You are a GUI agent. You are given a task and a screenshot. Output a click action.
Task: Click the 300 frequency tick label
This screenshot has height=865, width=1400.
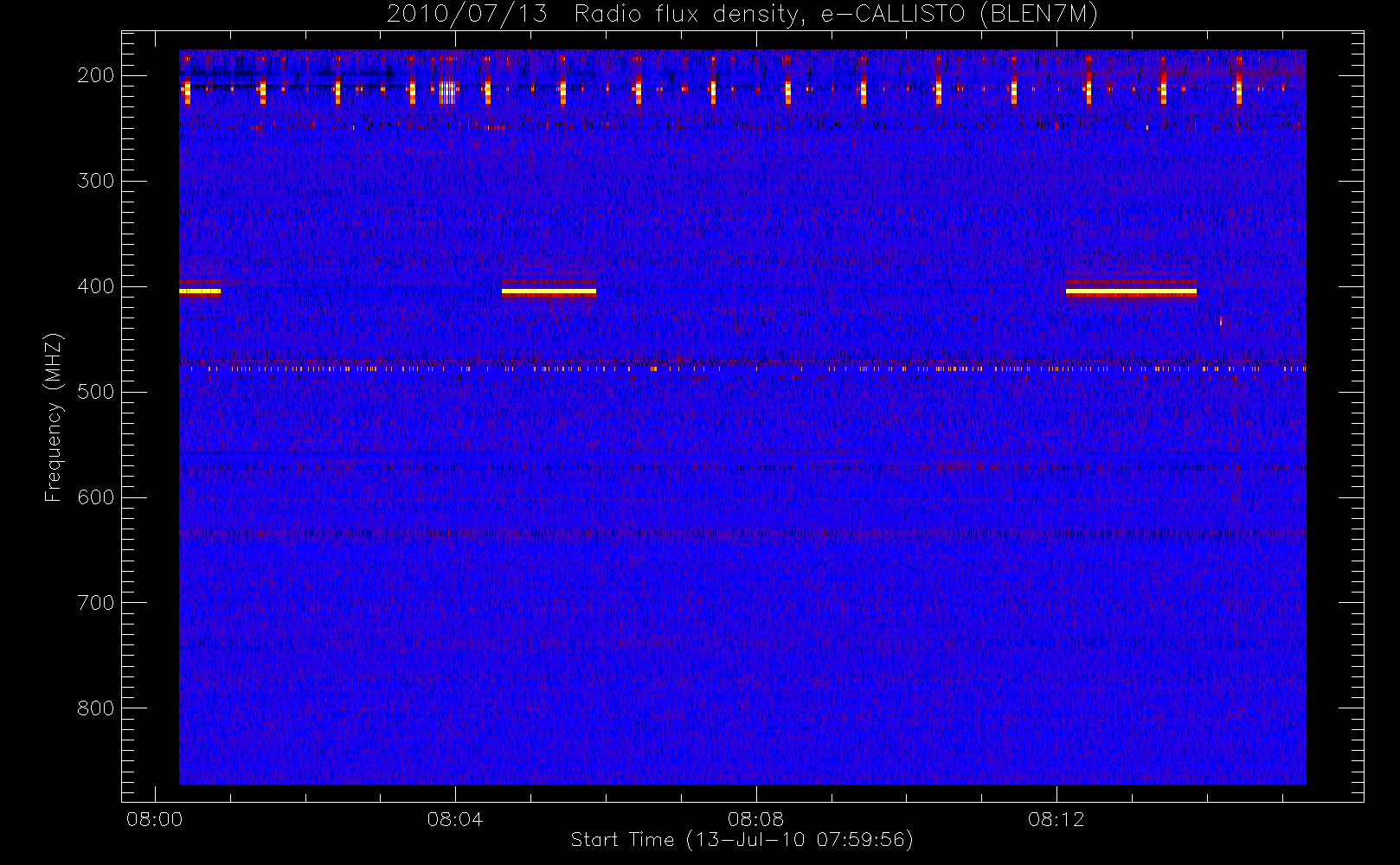pos(96,181)
